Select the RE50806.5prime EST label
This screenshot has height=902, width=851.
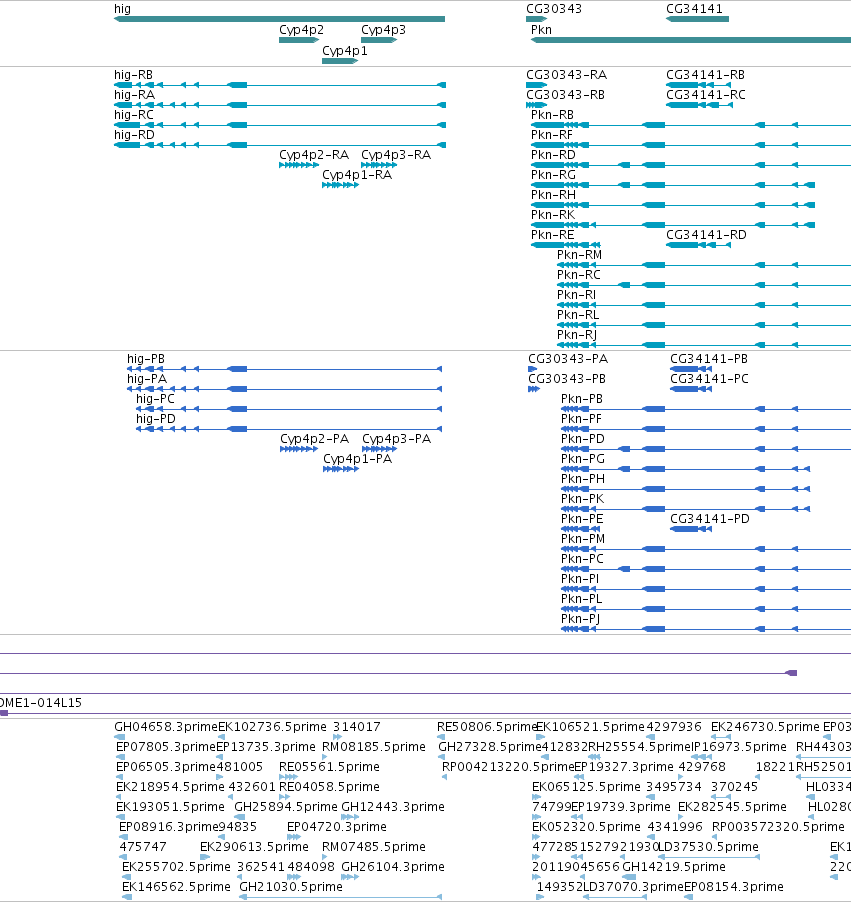[x=487, y=727]
